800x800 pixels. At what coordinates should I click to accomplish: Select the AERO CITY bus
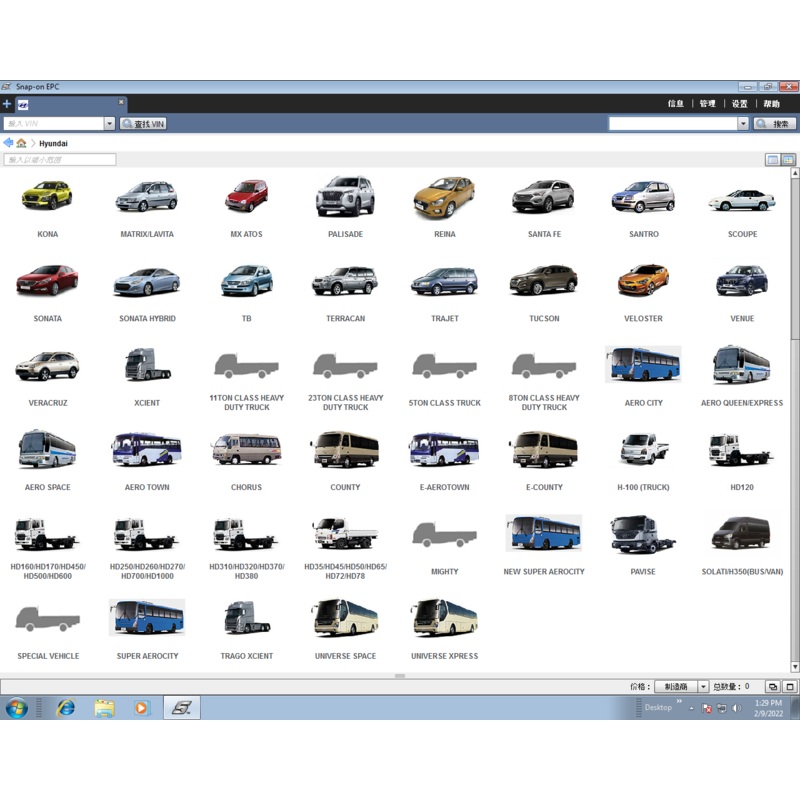(x=643, y=364)
